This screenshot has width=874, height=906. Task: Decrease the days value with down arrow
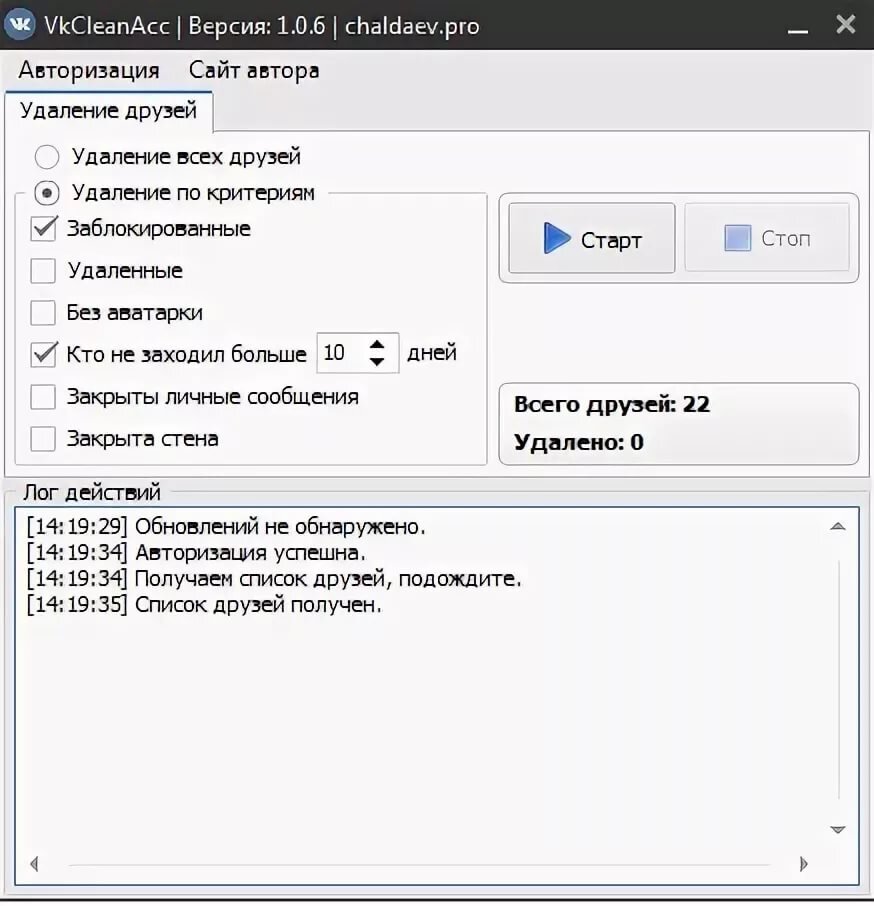click(377, 362)
